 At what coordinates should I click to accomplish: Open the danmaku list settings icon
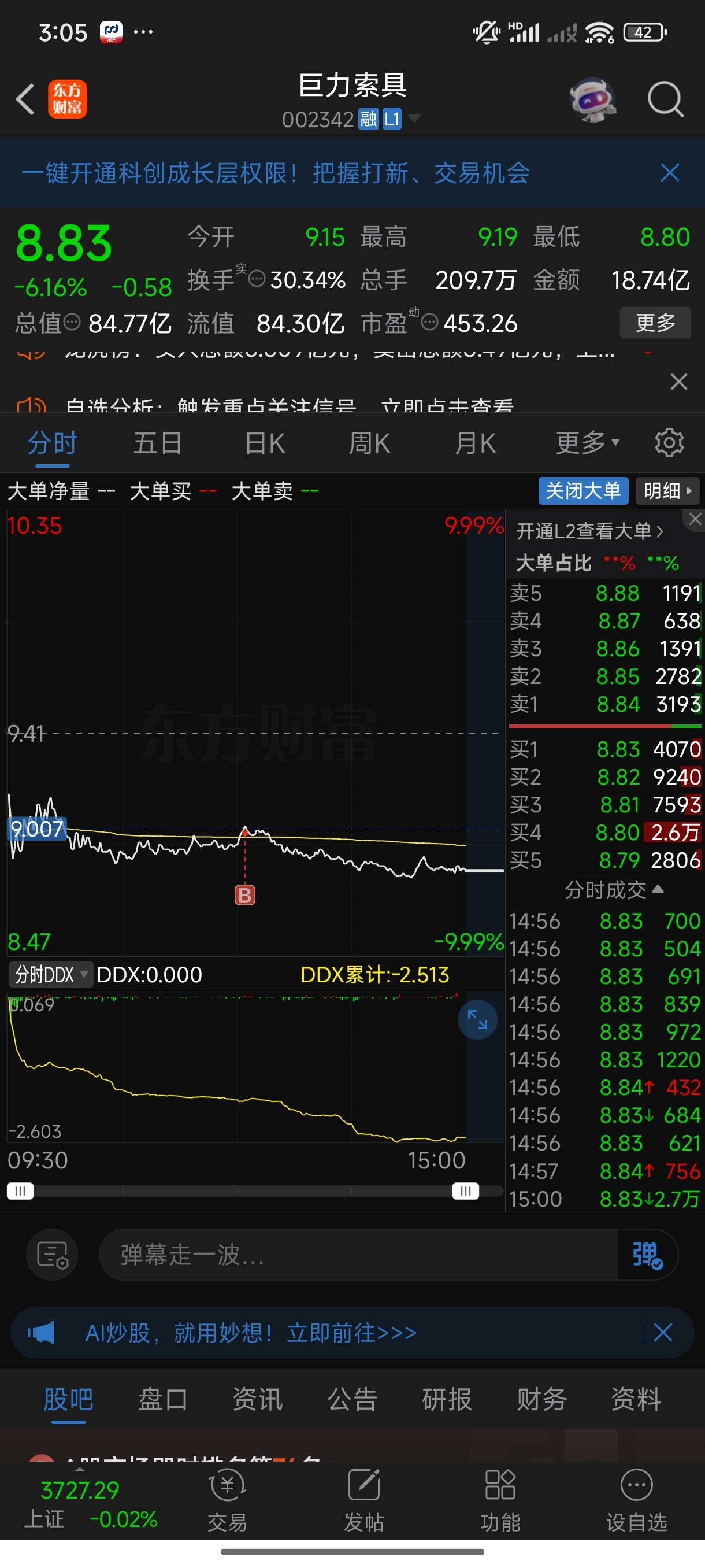click(x=53, y=1255)
